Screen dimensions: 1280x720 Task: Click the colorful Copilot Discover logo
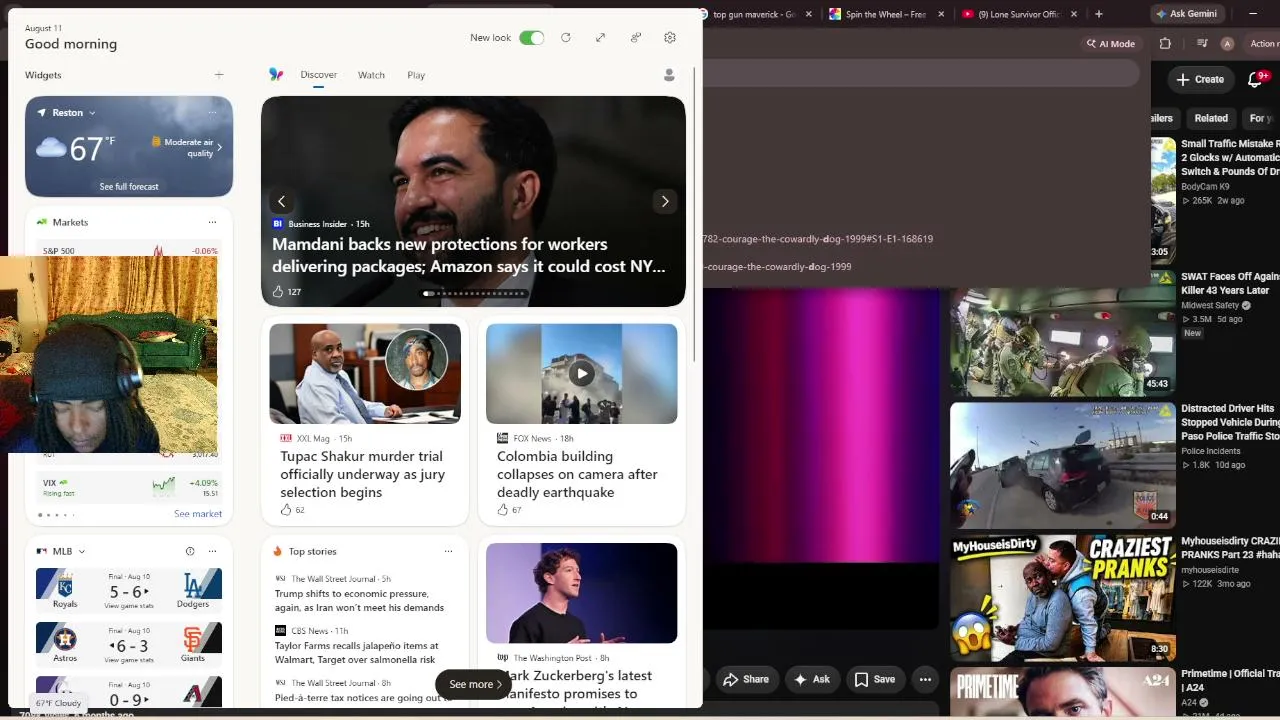pyautogui.click(x=276, y=75)
